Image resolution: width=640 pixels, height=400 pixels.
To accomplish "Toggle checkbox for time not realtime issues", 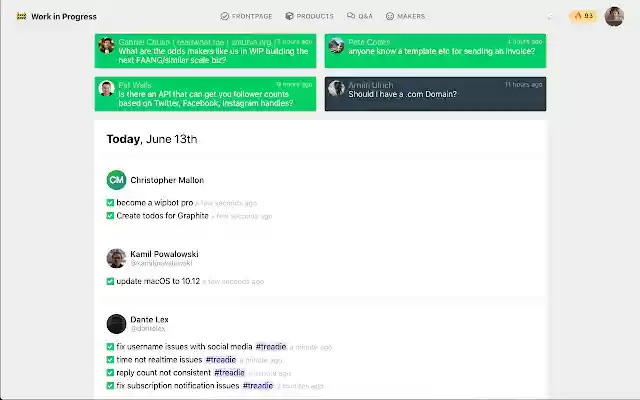I will pos(110,360).
